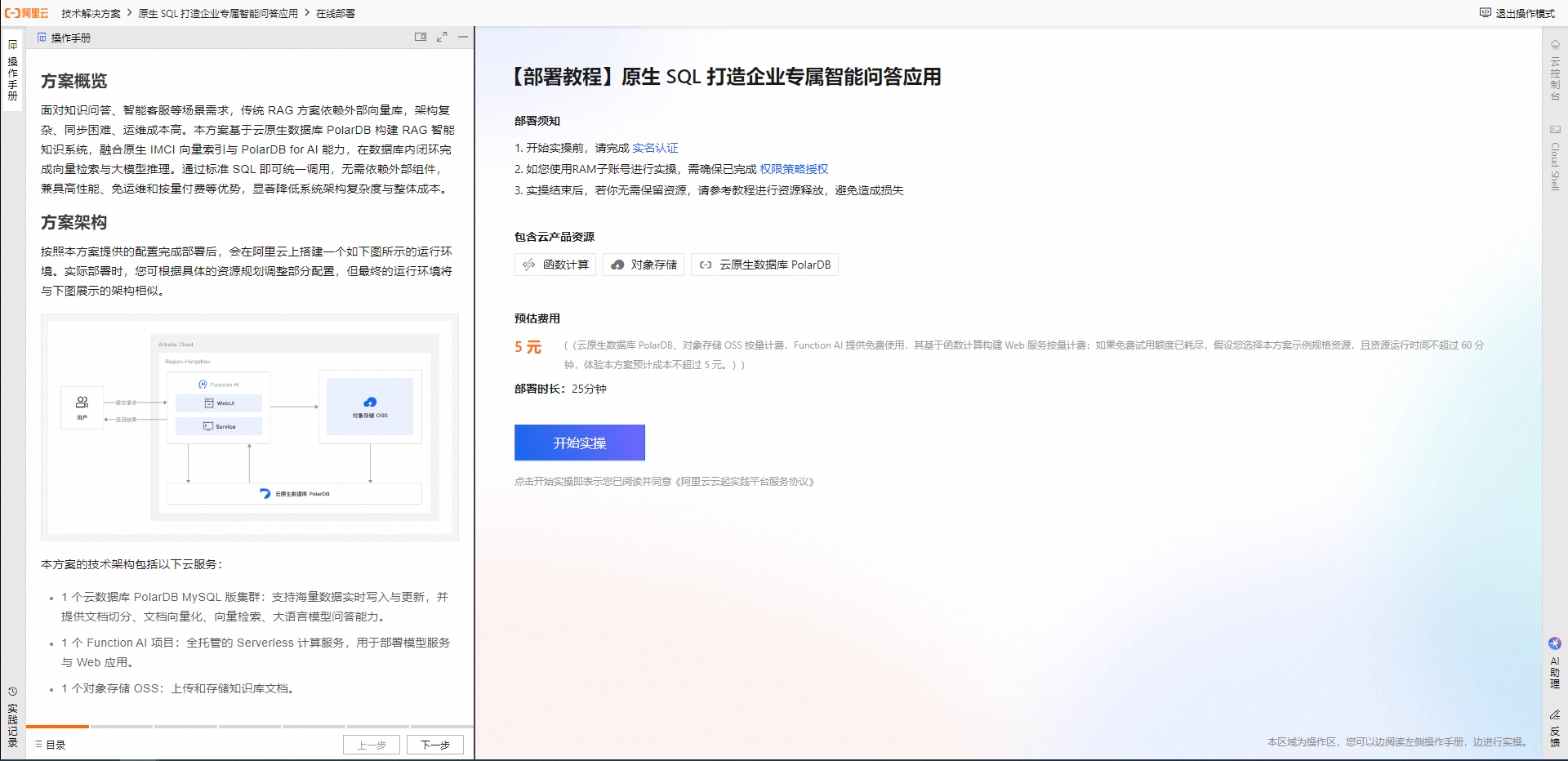Open the 实名认证 link
1568x761 pixels.
[x=655, y=148]
